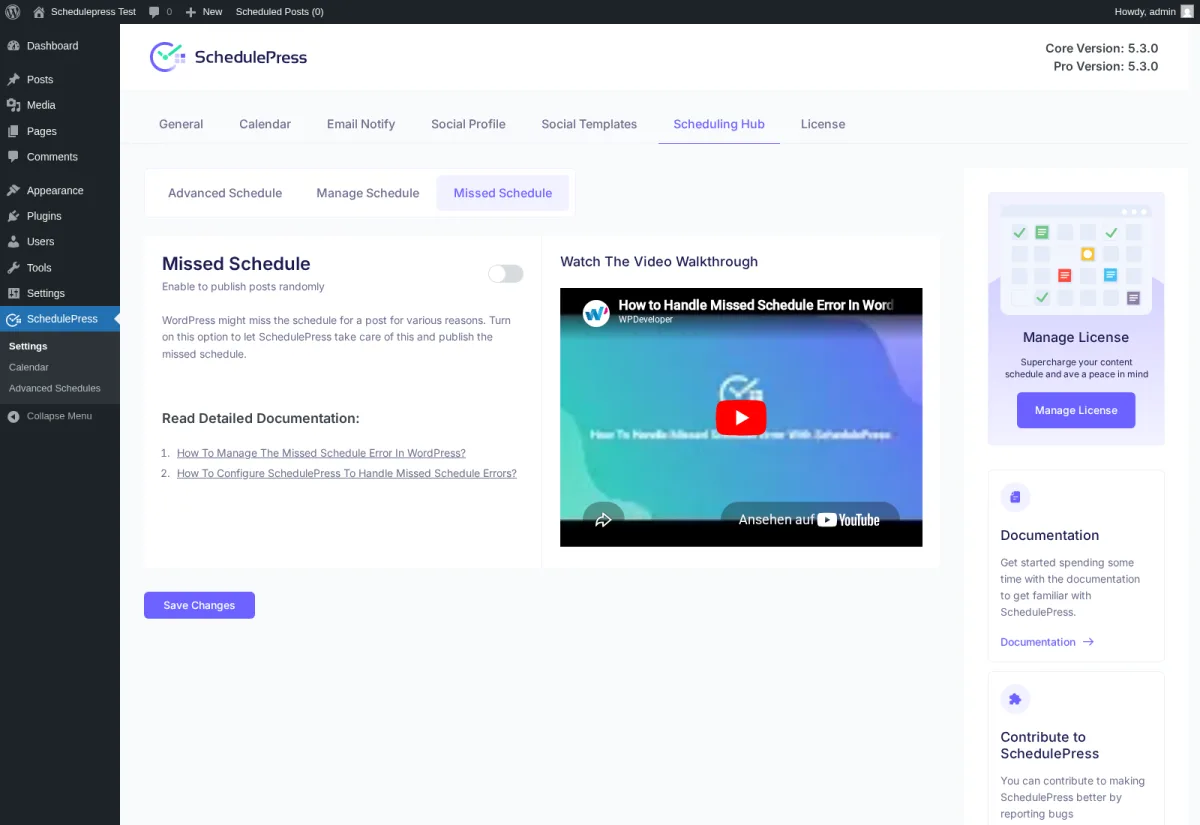Click the Contribute puzzle piece icon
The image size is (1200, 825).
click(x=1015, y=699)
